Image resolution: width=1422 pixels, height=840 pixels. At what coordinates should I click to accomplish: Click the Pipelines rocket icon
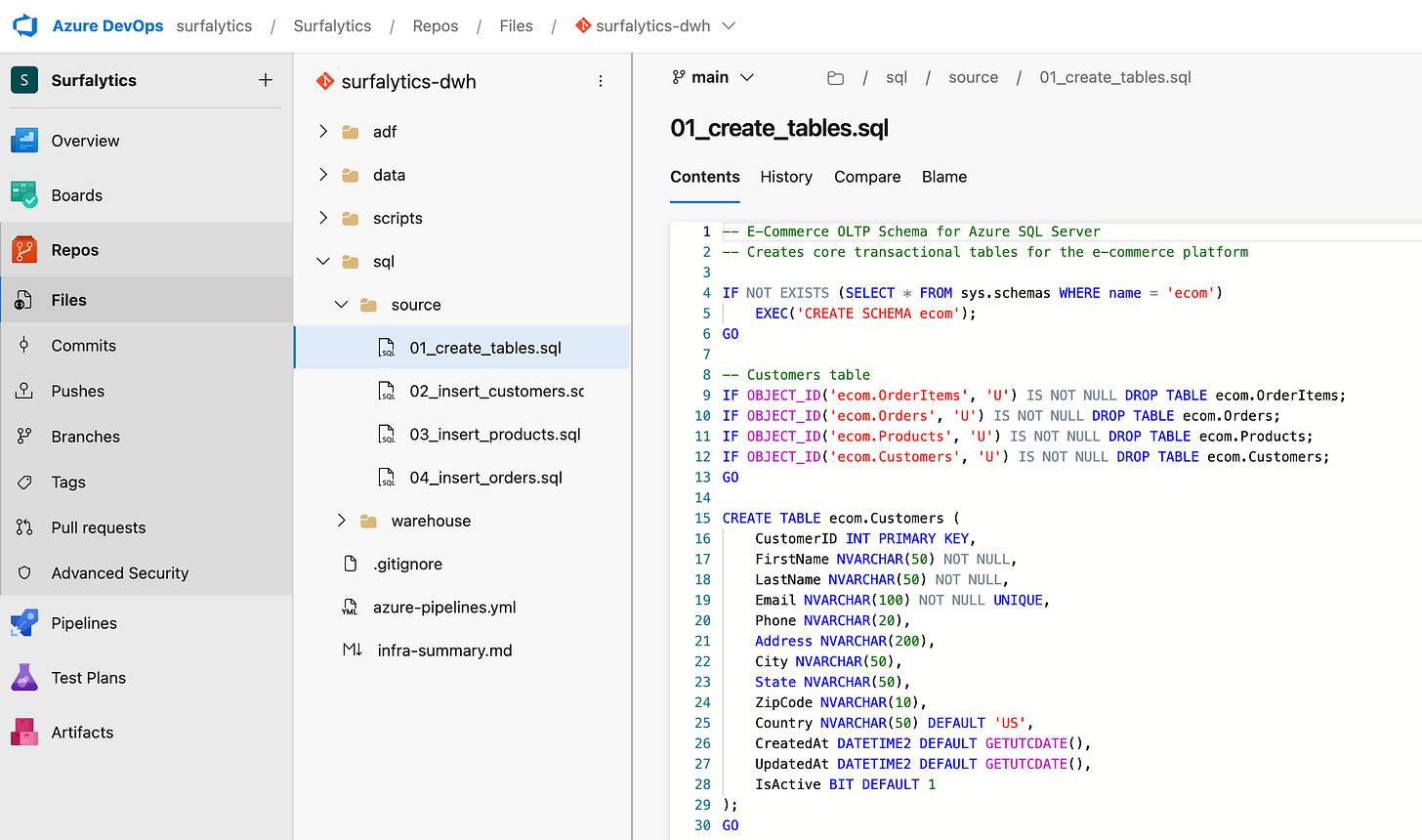pos(24,623)
